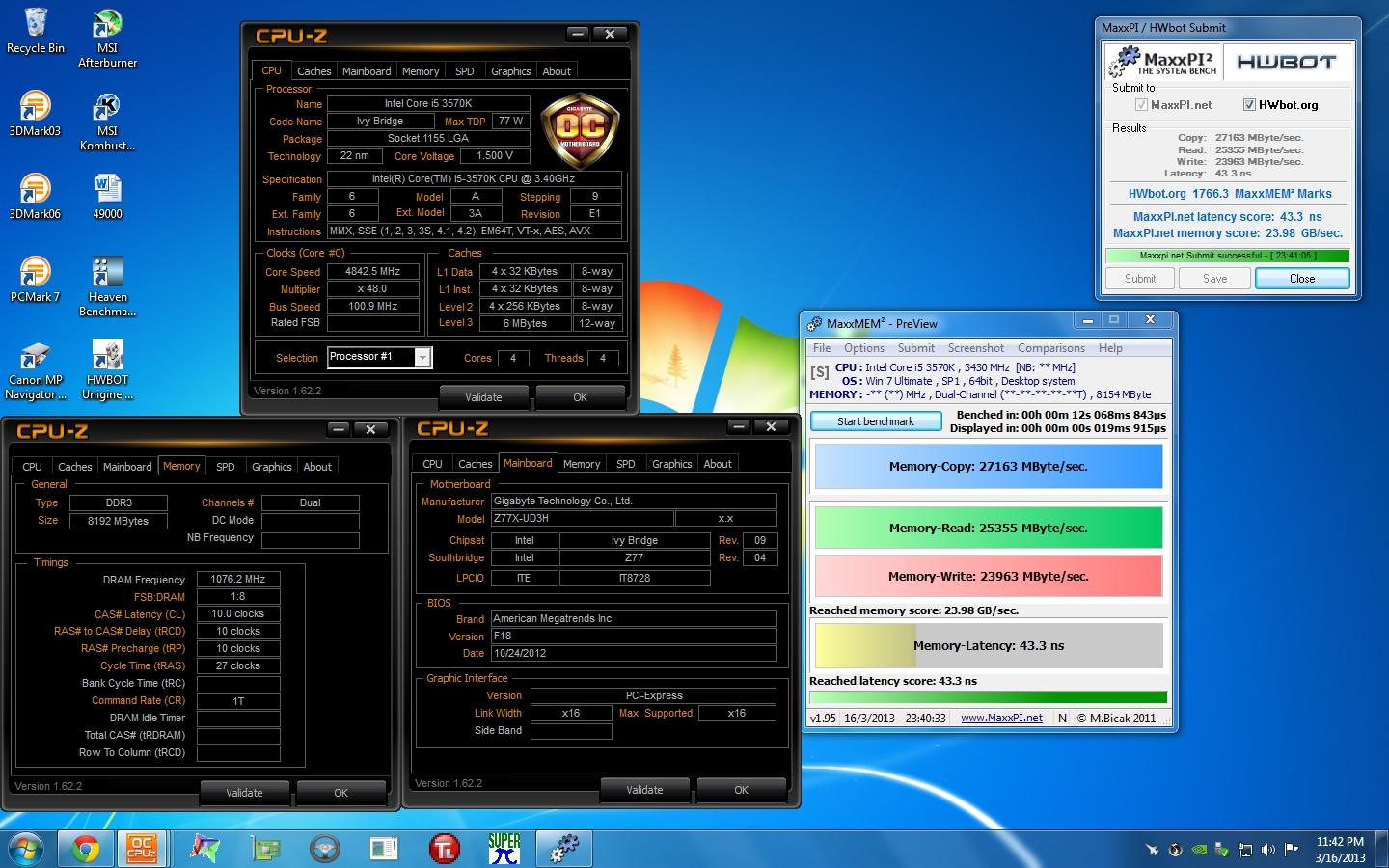Click the Memory-Copy 27163 MByte/sec bar
Viewport: 1389px width, 868px height.
[989, 467]
